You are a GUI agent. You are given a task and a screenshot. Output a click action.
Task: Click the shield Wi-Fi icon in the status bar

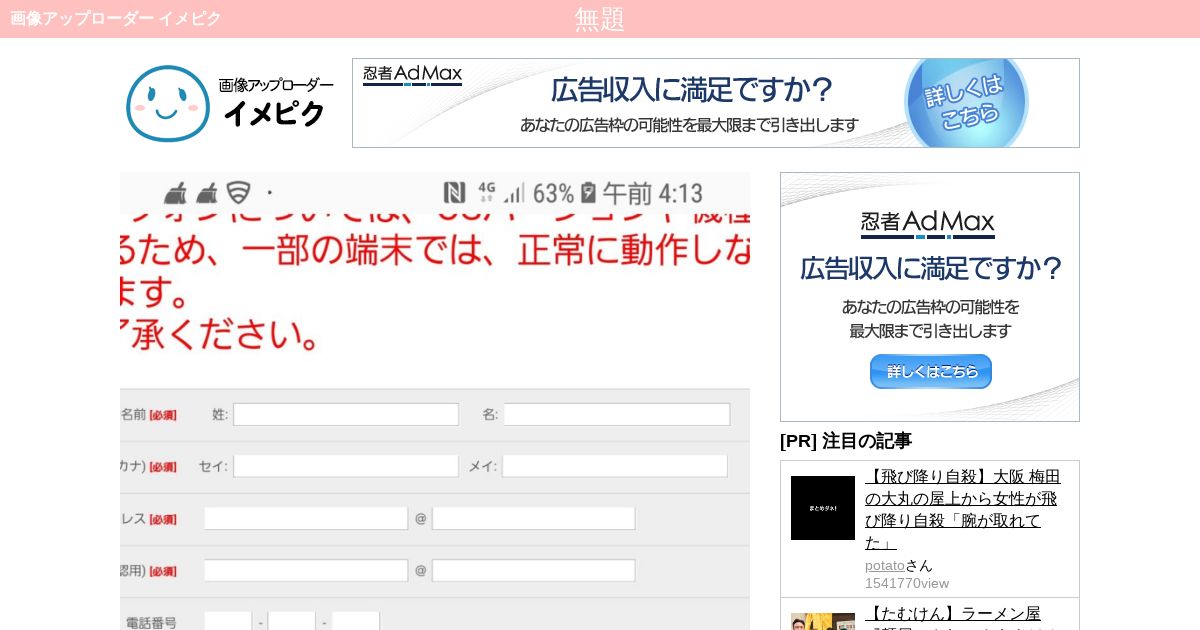238,193
